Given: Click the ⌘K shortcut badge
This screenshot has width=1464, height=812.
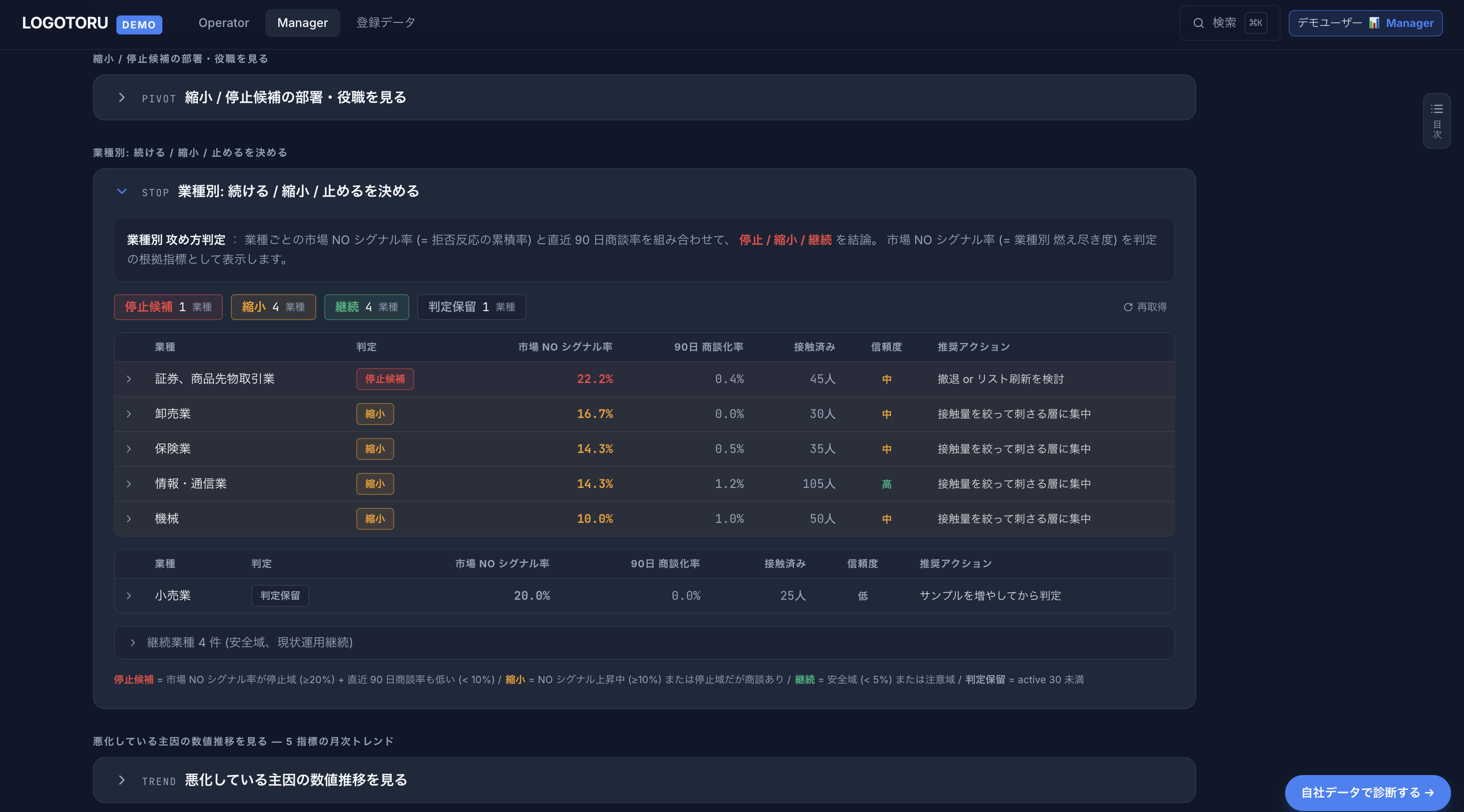Looking at the screenshot, I should [x=1256, y=22].
